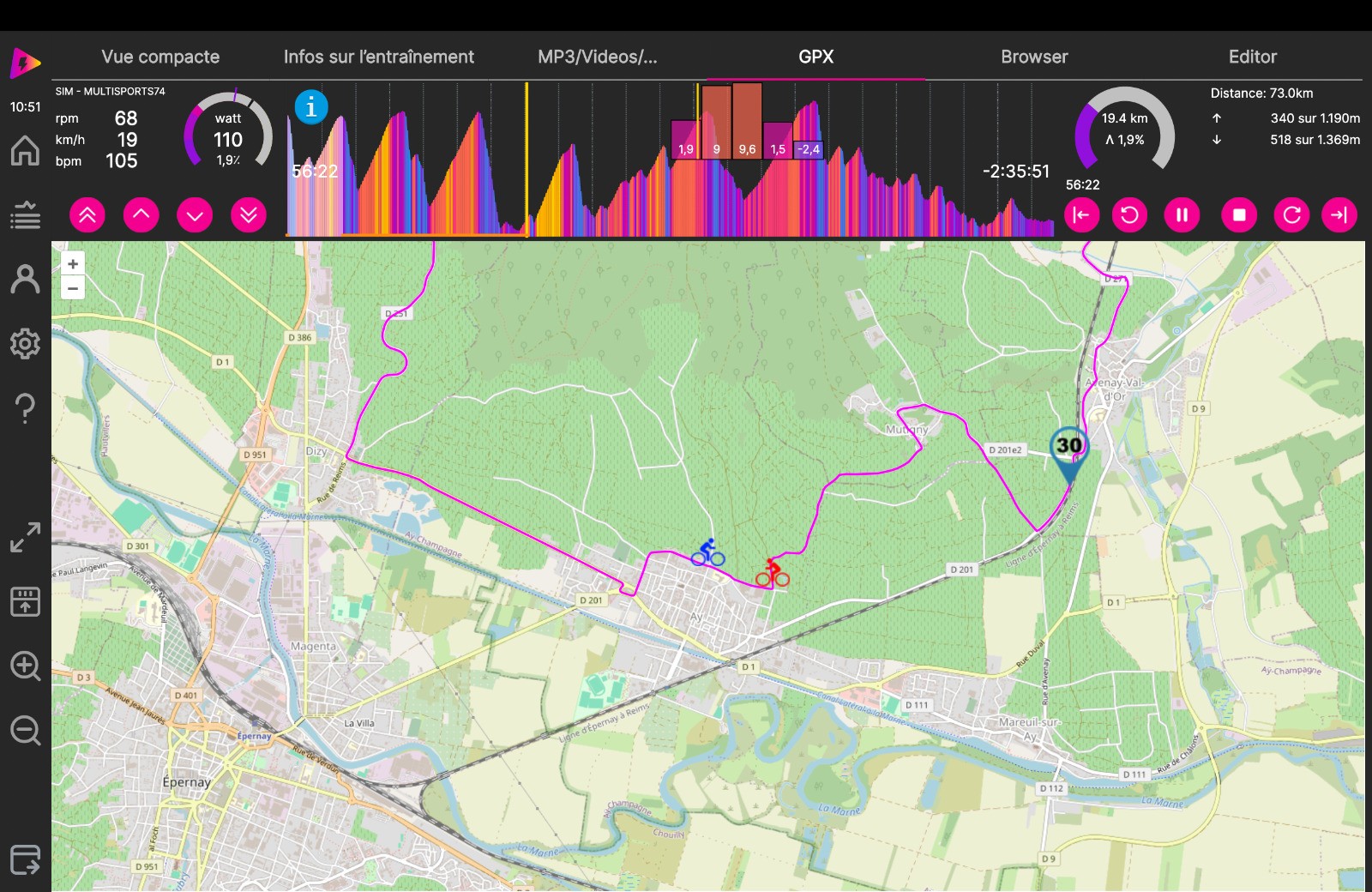The image size is (1372, 892).
Task: Click the magnifier zoom-in sidebar icon
Action: point(25,666)
